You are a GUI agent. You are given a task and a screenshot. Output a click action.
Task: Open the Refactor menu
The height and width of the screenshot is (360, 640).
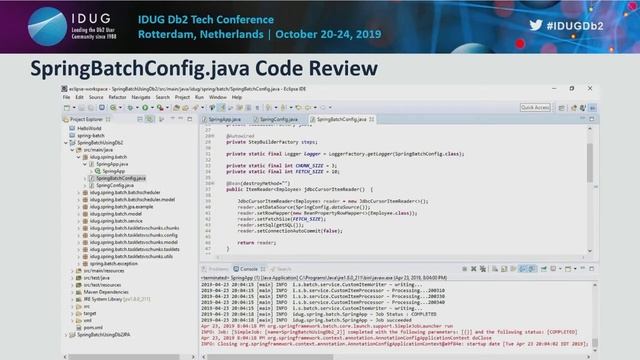click(117, 97)
